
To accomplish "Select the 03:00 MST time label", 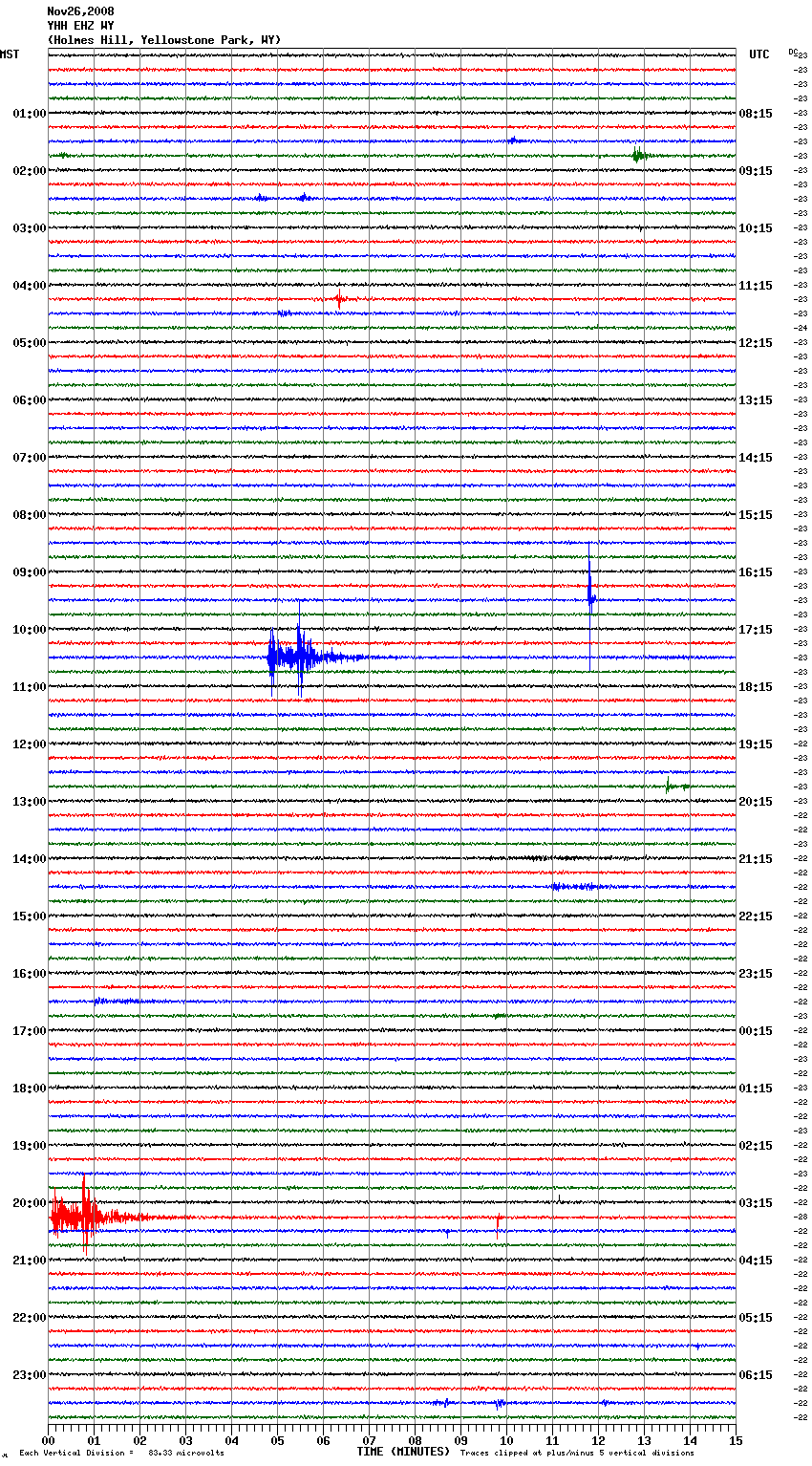I will 30,228.
